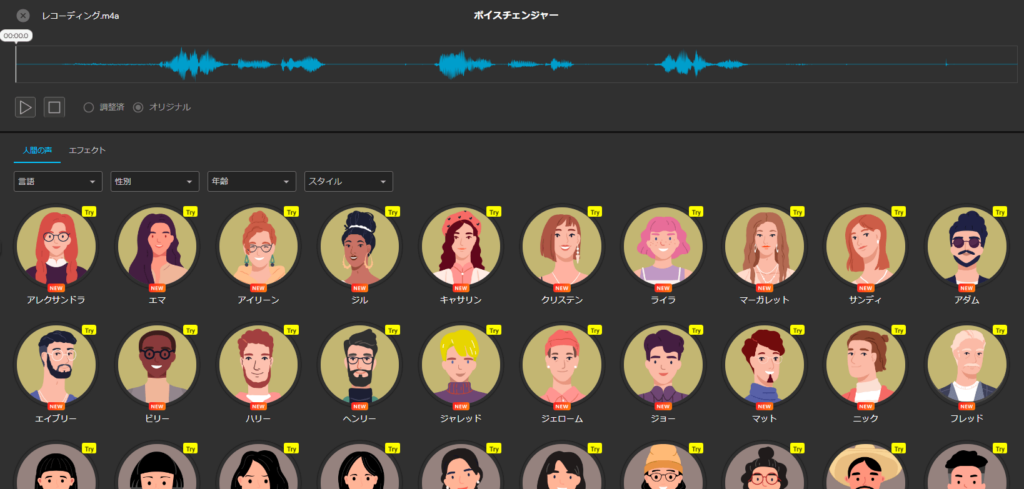The image size is (1024, 489).
Task: Click the ヘンリー name label
Action: pyautogui.click(x=359, y=418)
